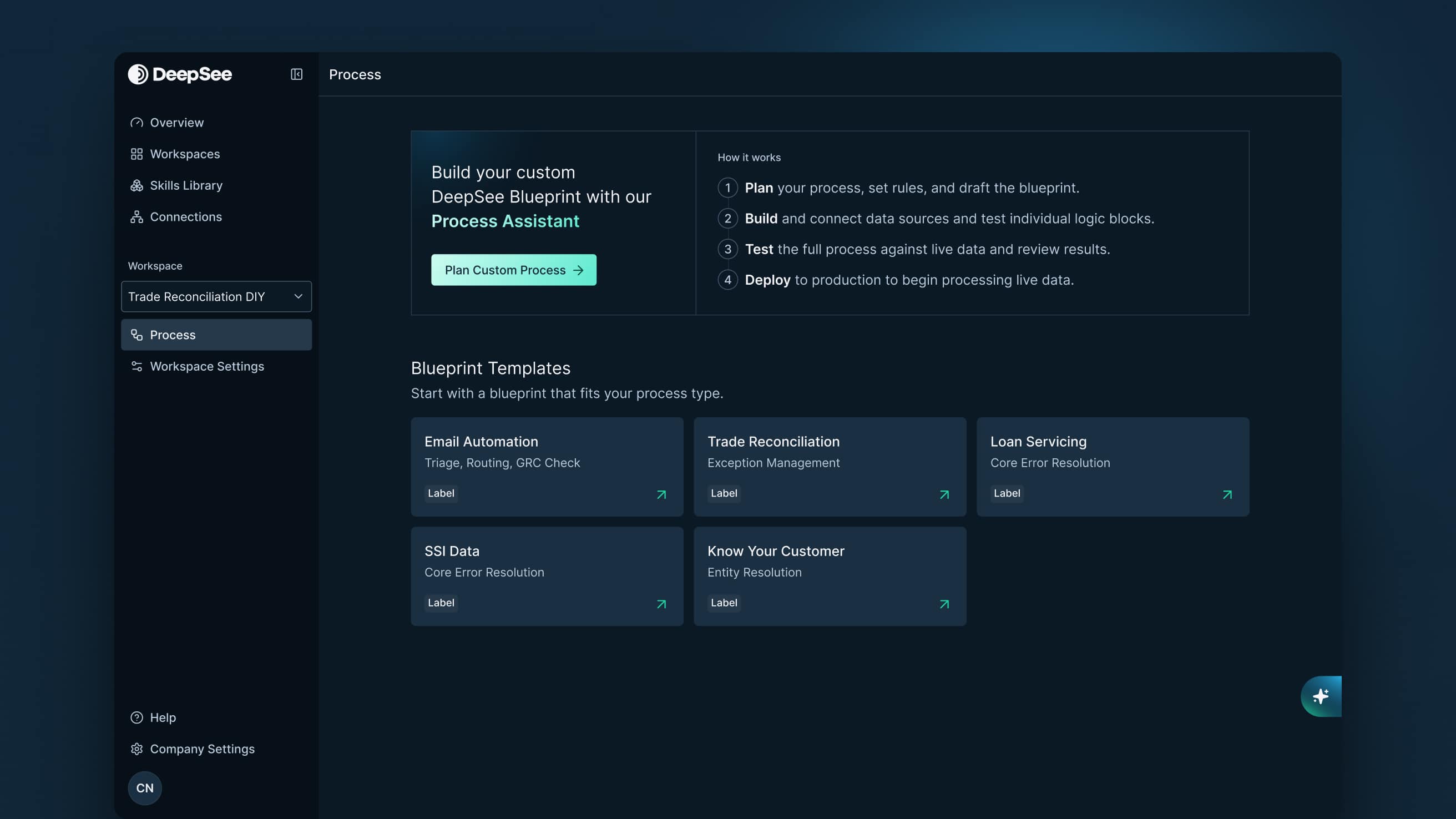This screenshot has height=819, width=1456.
Task: Go to Overview in sidebar
Action: pyautogui.click(x=216, y=123)
